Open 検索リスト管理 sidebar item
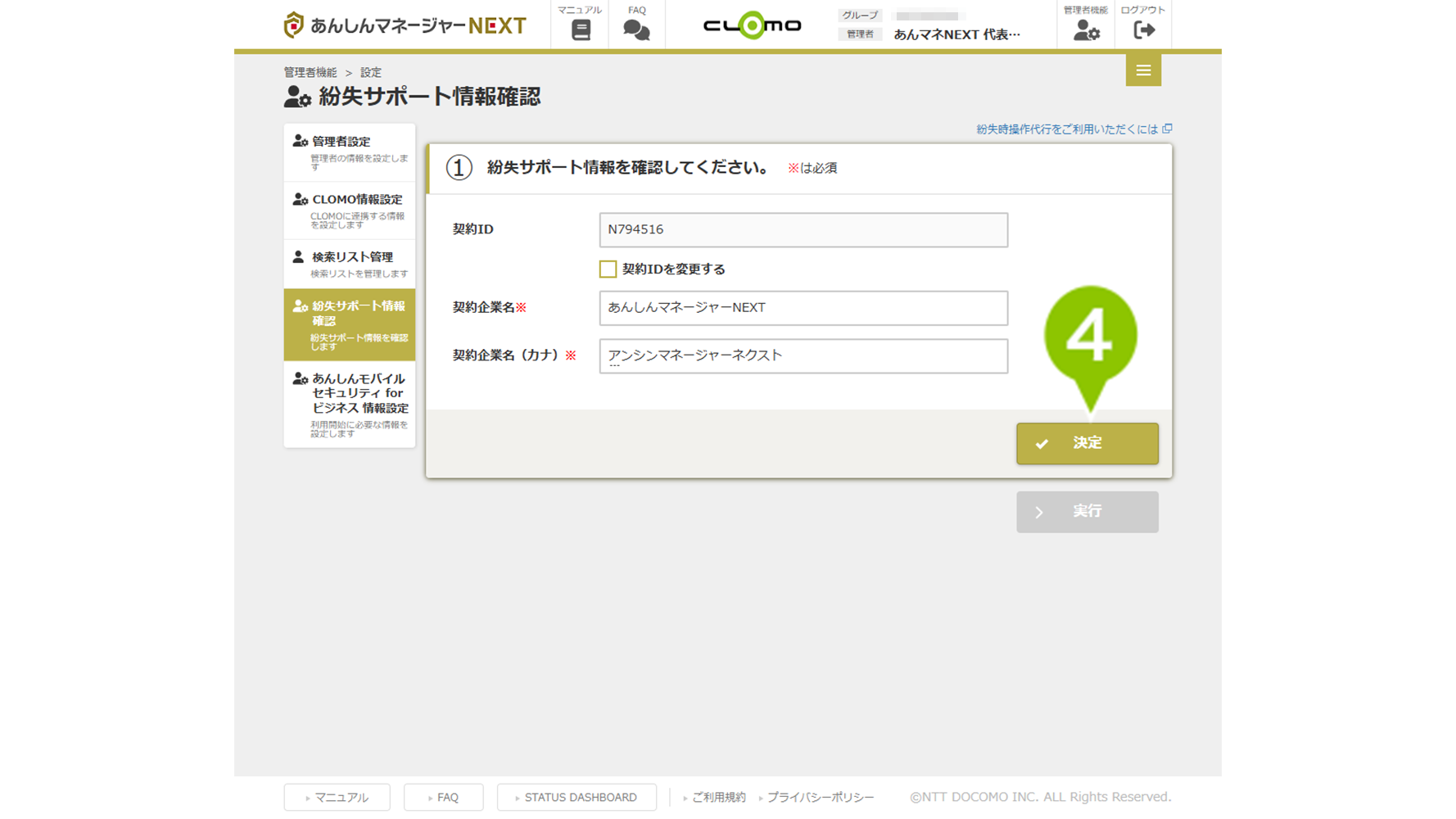 tap(350, 264)
